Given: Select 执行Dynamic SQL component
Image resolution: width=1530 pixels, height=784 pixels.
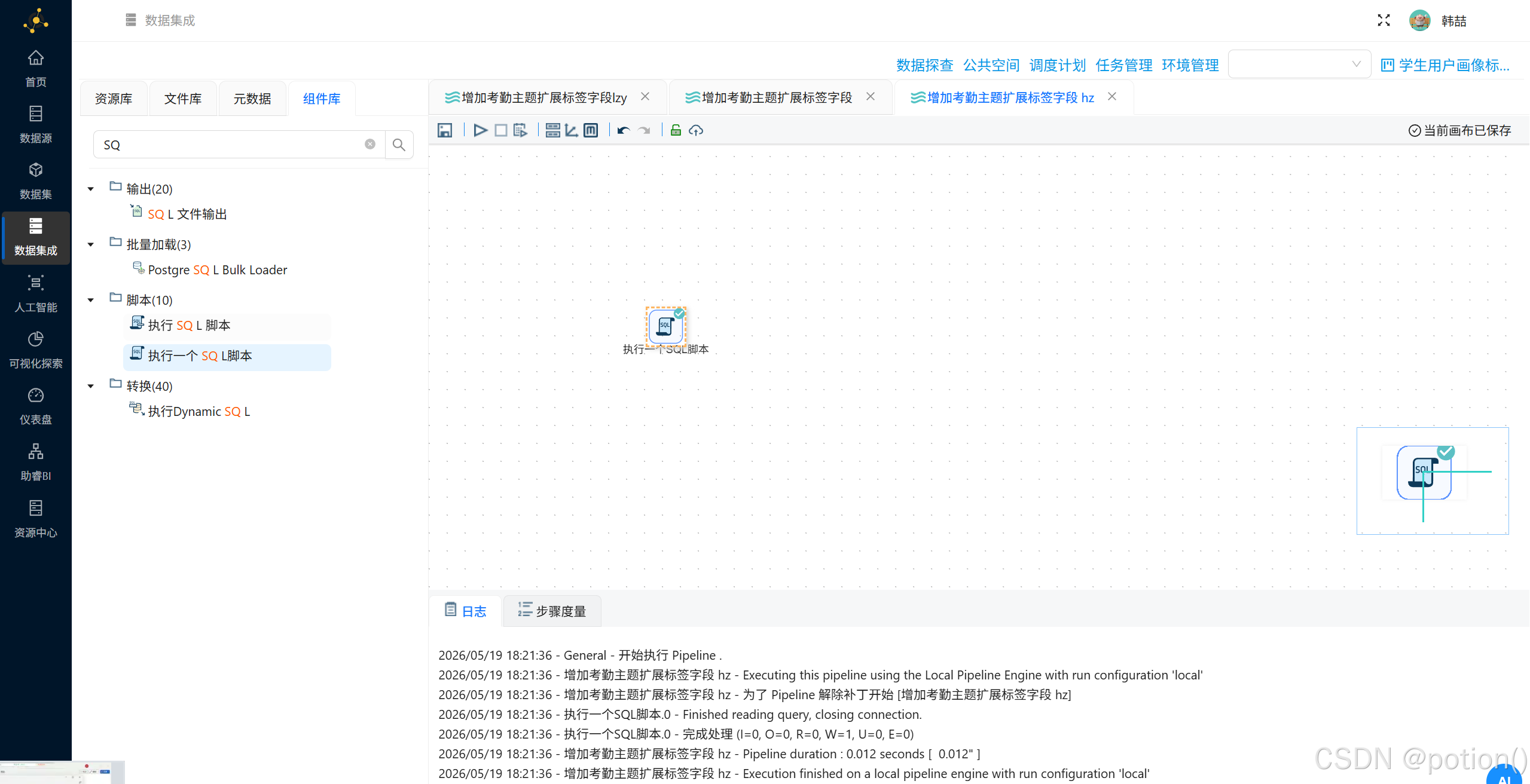Looking at the screenshot, I should pyautogui.click(x=198, y=411).
